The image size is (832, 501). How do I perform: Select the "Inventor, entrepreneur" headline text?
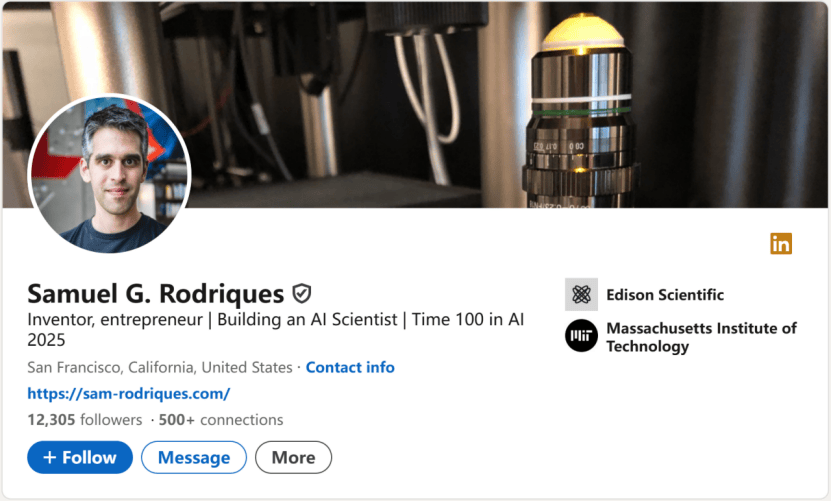coord(115,319)
